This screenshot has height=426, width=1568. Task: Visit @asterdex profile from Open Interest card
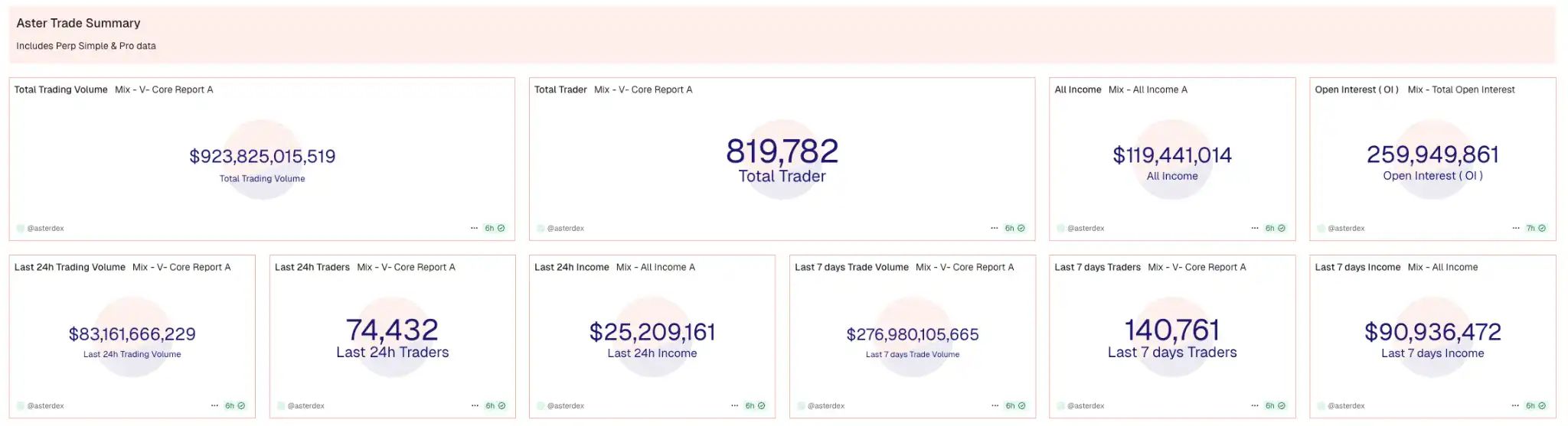coord(1346,228)
